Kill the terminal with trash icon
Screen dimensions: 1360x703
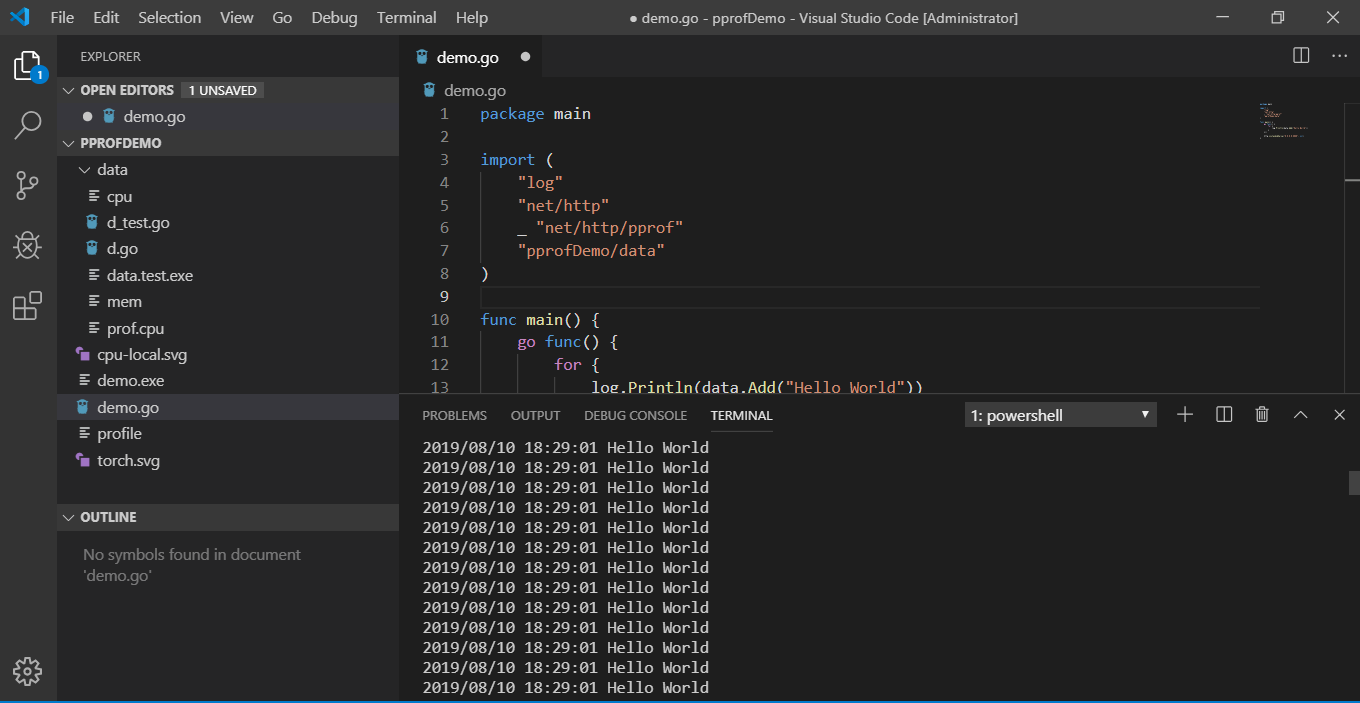click(x=1261, y=413)
